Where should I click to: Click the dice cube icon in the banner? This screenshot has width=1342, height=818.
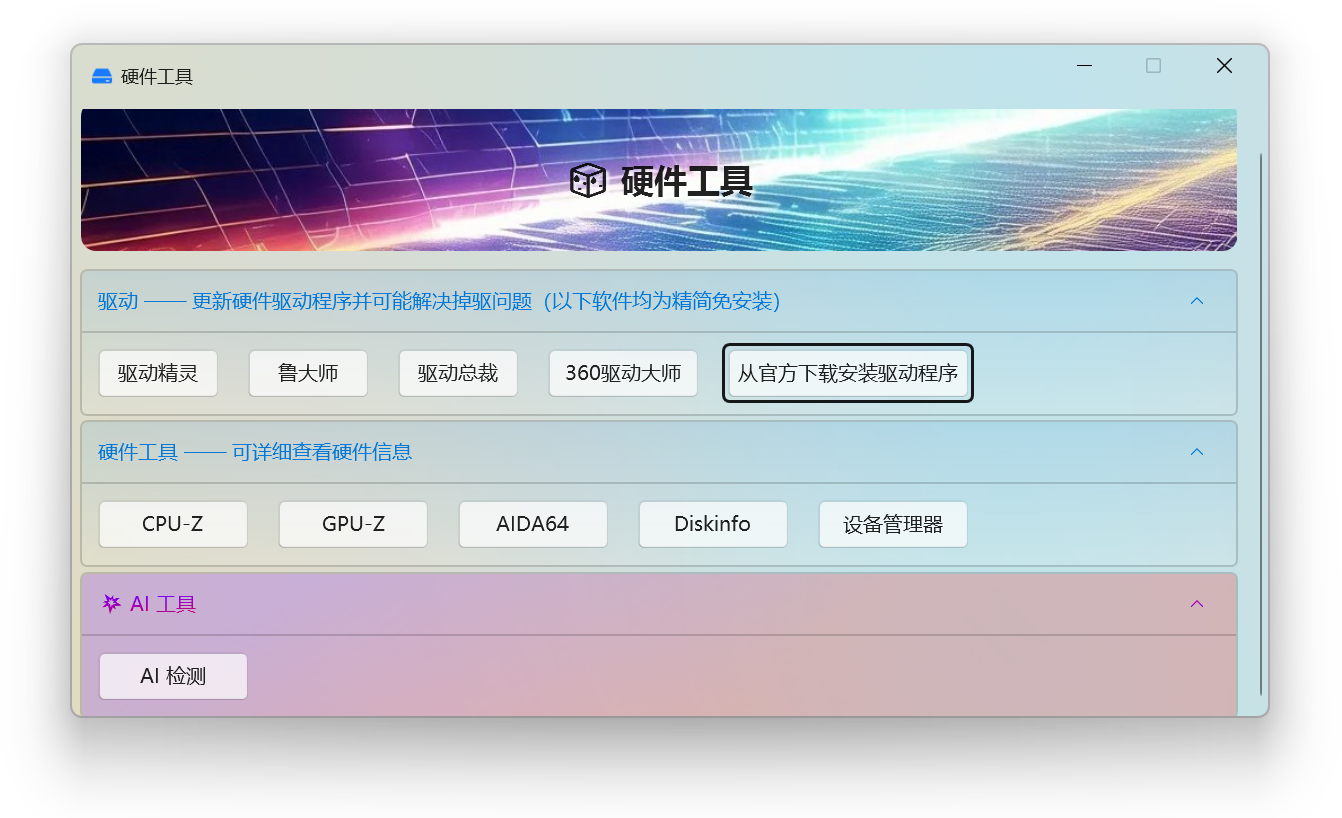click(587, 181)
